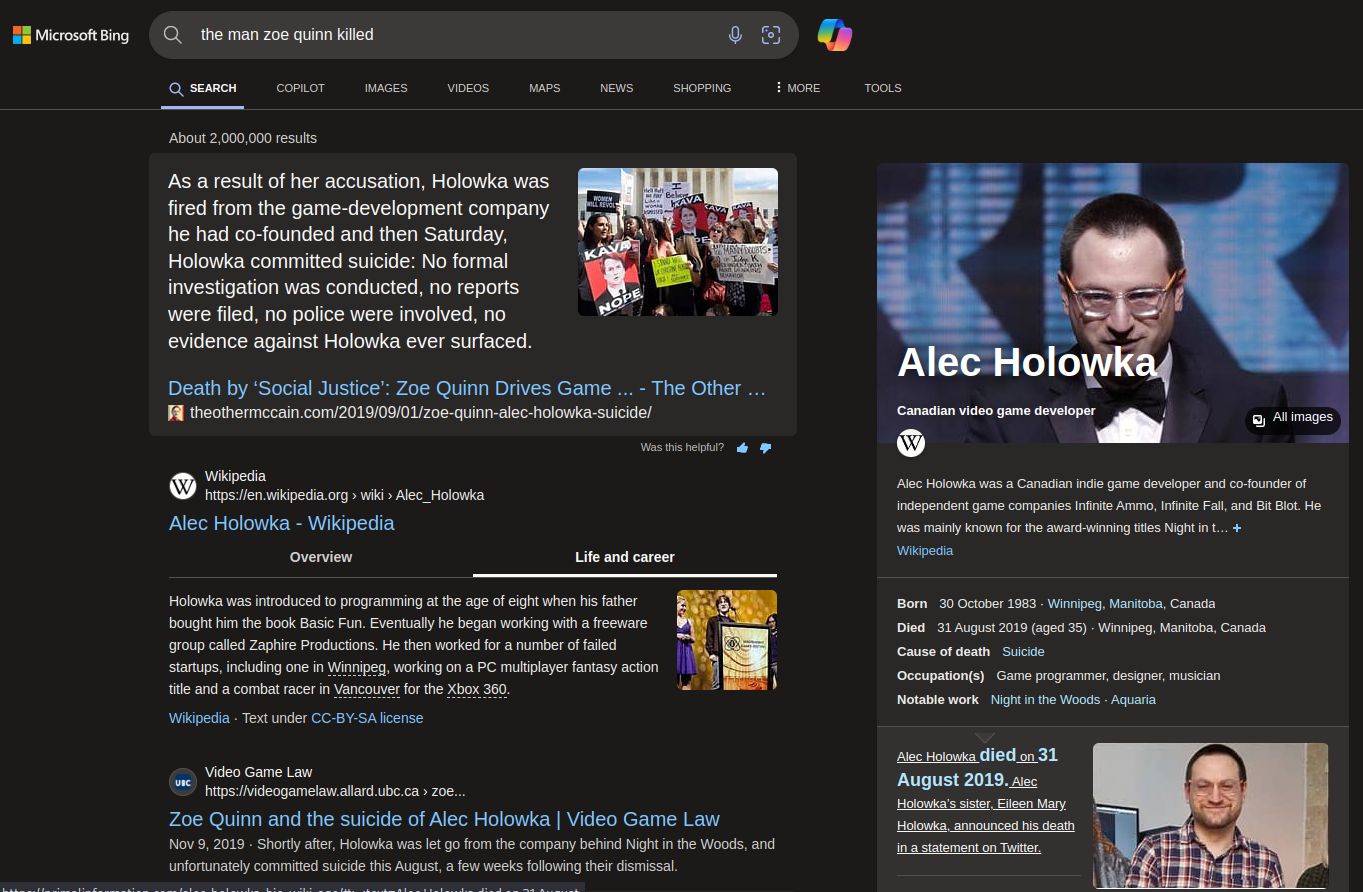Click the en.wikipedia.org breadcrumb URL

(x=344, y=495)
